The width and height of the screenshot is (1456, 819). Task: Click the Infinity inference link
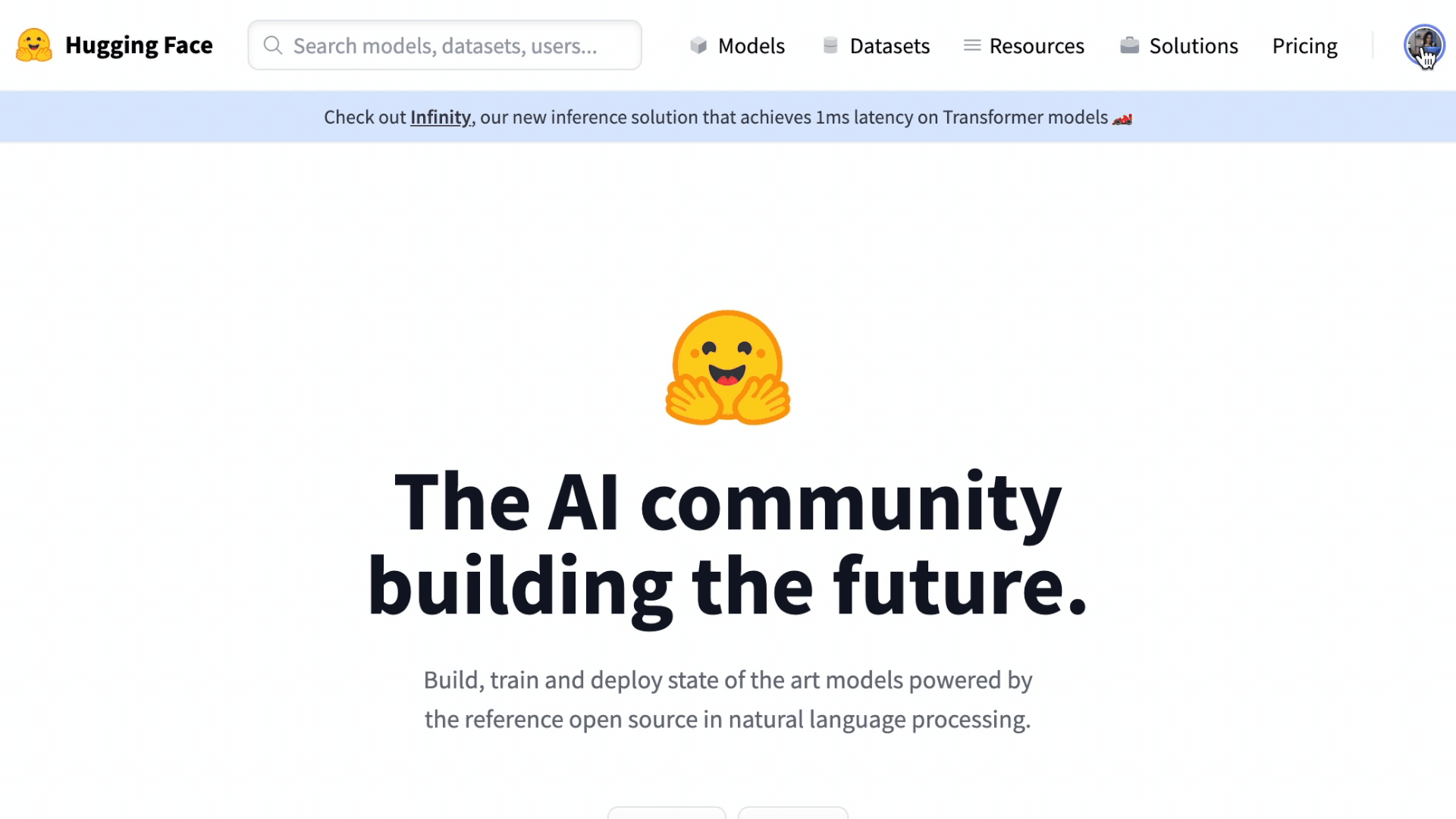click(x=440, y=117)
